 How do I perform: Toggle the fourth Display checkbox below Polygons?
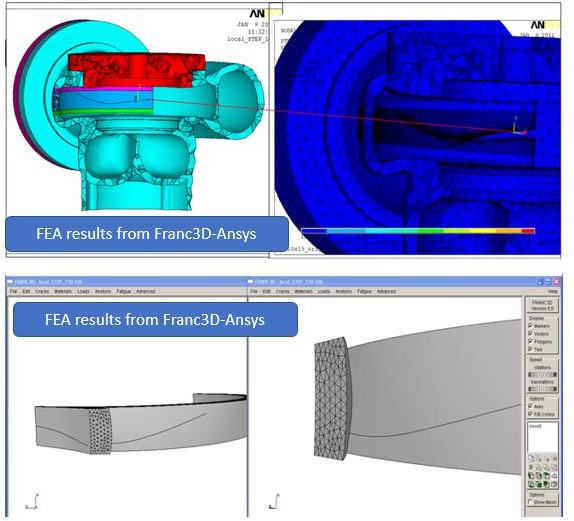tap(530, 349)
